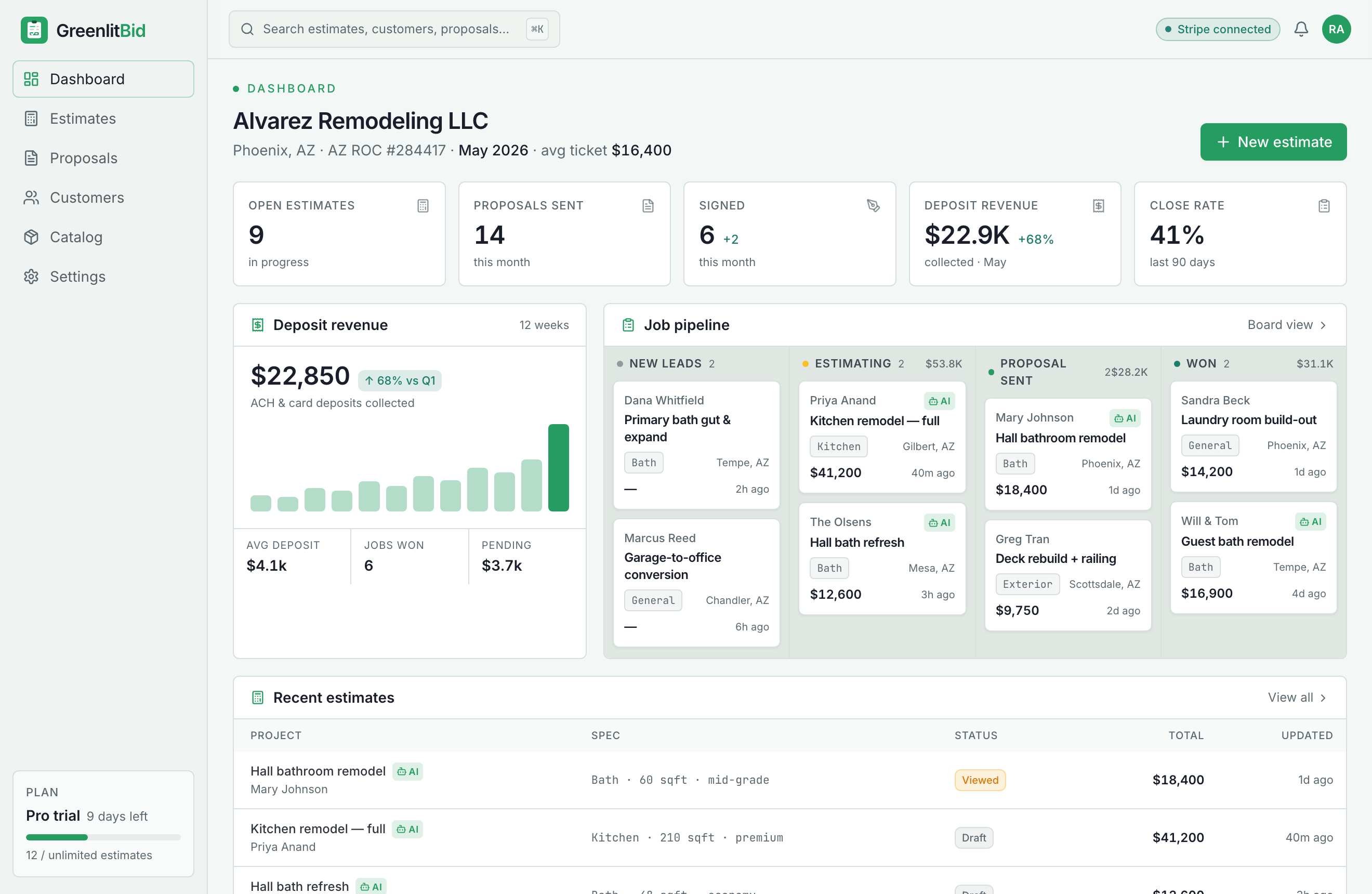1372x894 pixels.
Task: Click the Close Rate card clipboard icon
Action: (1324, 206)
